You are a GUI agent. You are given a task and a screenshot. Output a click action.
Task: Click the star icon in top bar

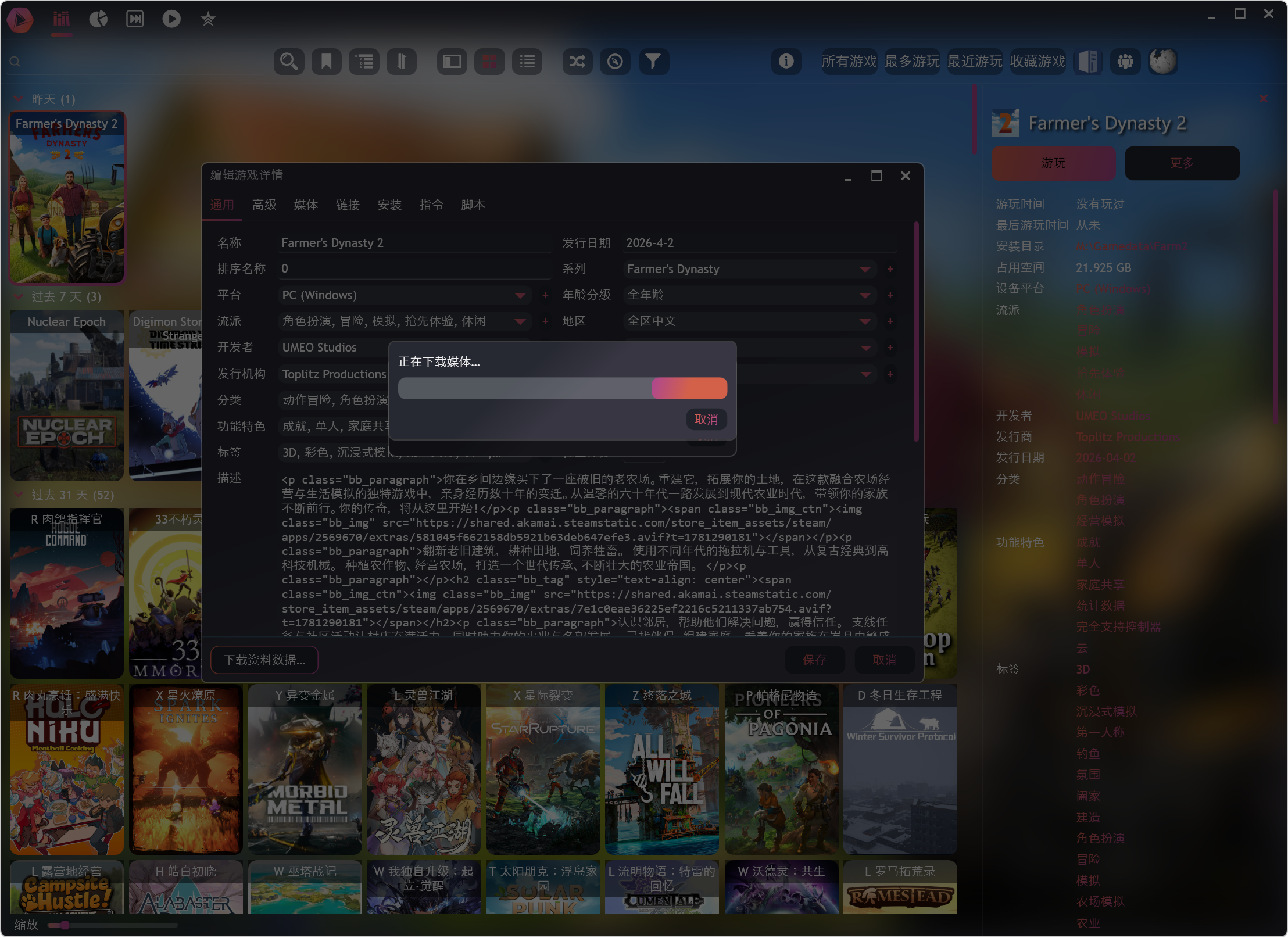208,19
